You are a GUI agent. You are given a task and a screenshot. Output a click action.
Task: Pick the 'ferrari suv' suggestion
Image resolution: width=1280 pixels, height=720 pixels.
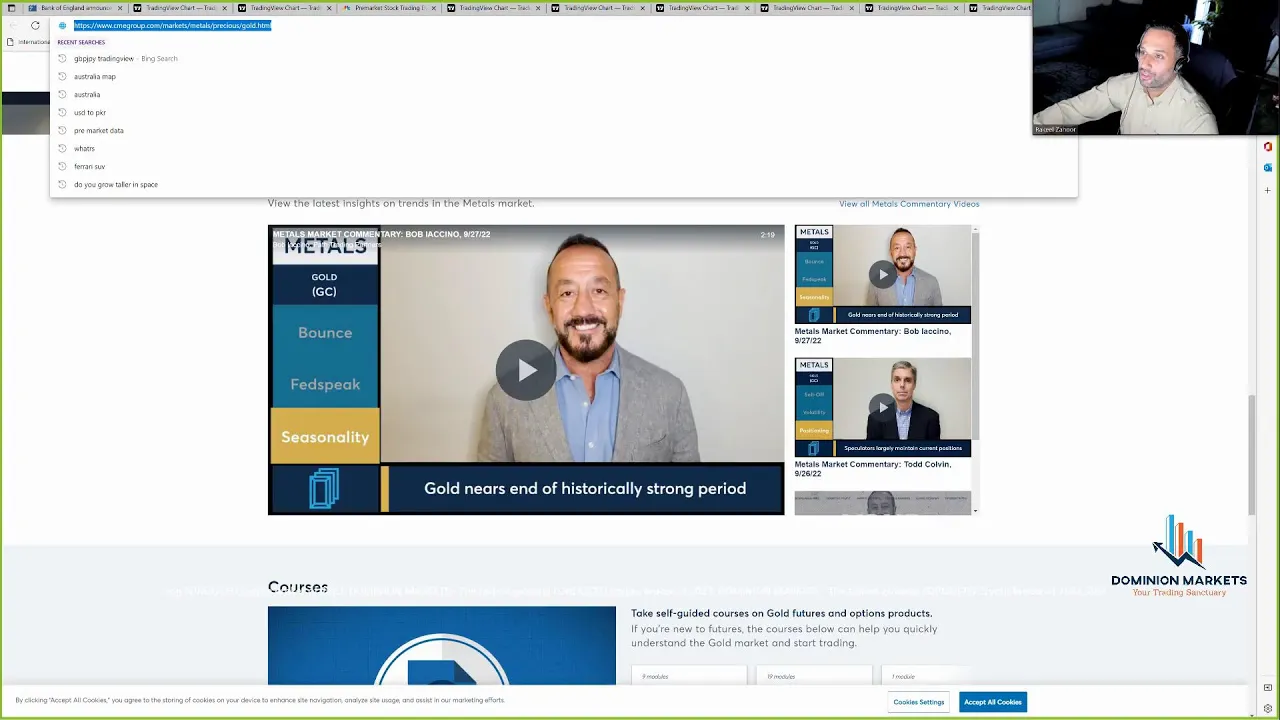click(563, 166)
